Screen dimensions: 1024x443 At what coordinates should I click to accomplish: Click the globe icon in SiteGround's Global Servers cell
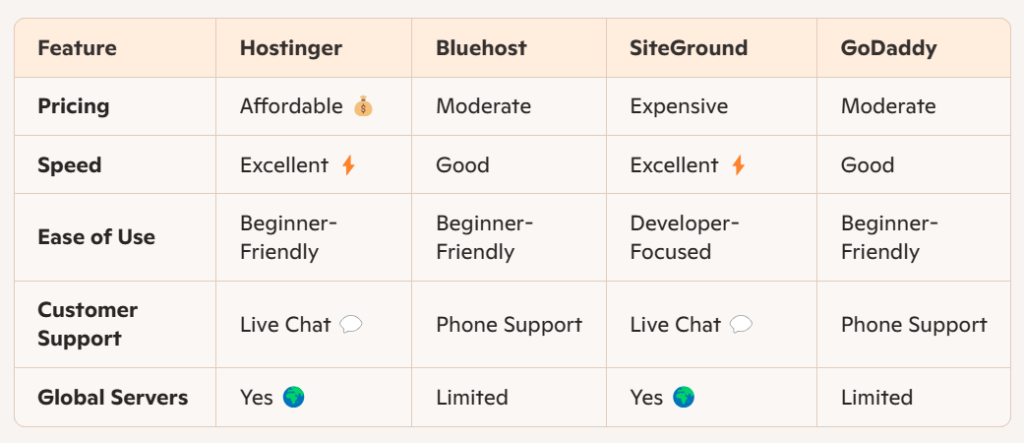click(684, 397)
